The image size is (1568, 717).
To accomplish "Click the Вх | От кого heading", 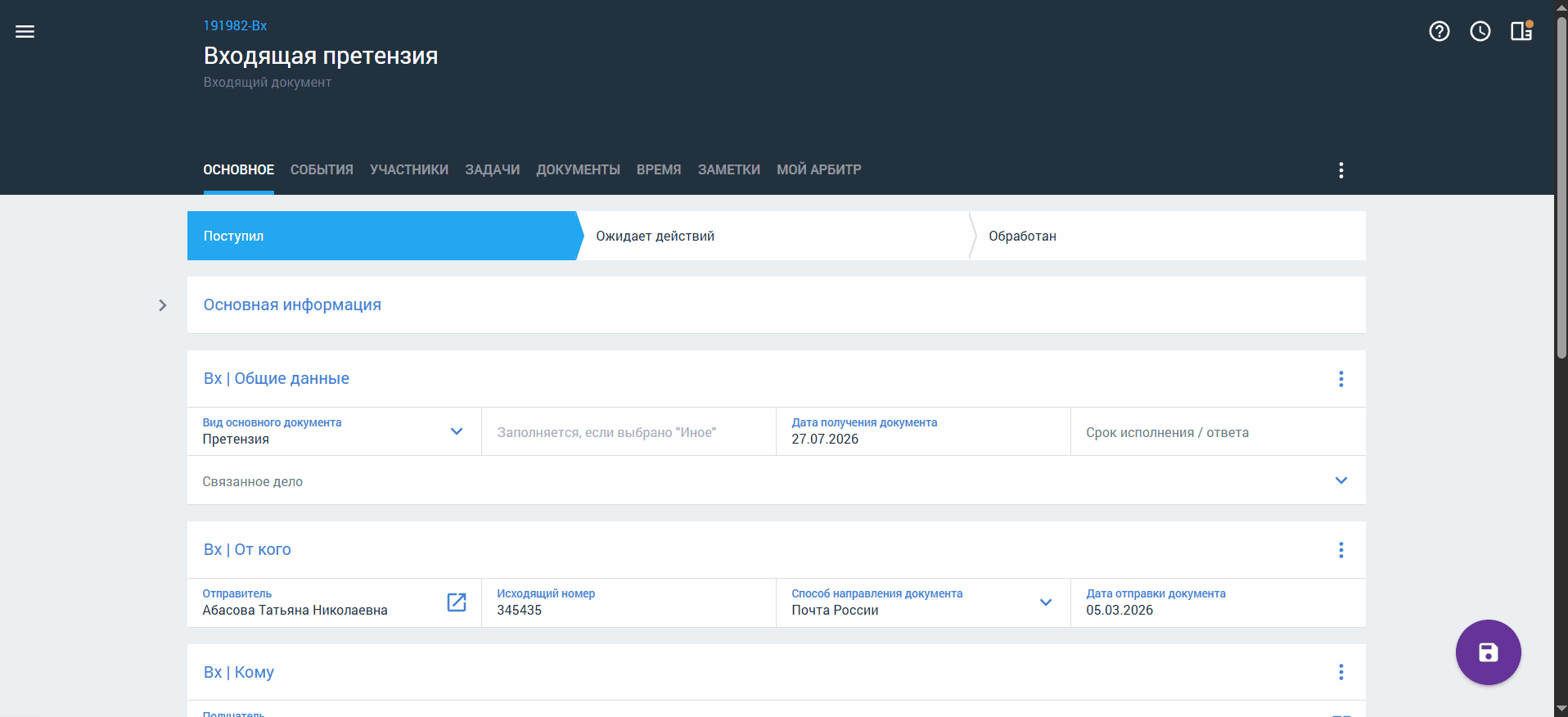I will [247, 550].
